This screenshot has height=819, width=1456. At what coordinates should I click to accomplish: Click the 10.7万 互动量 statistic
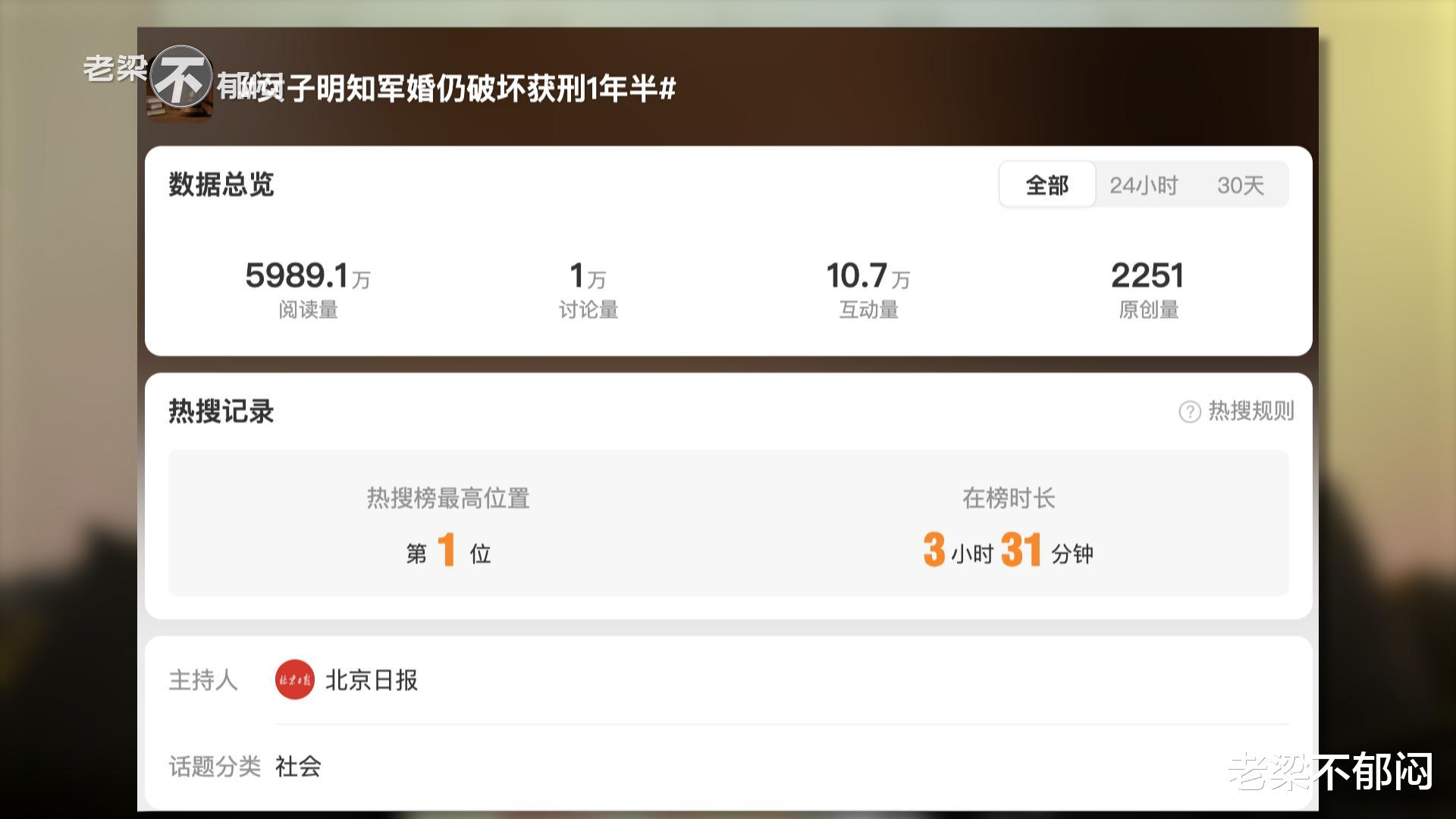868,290
